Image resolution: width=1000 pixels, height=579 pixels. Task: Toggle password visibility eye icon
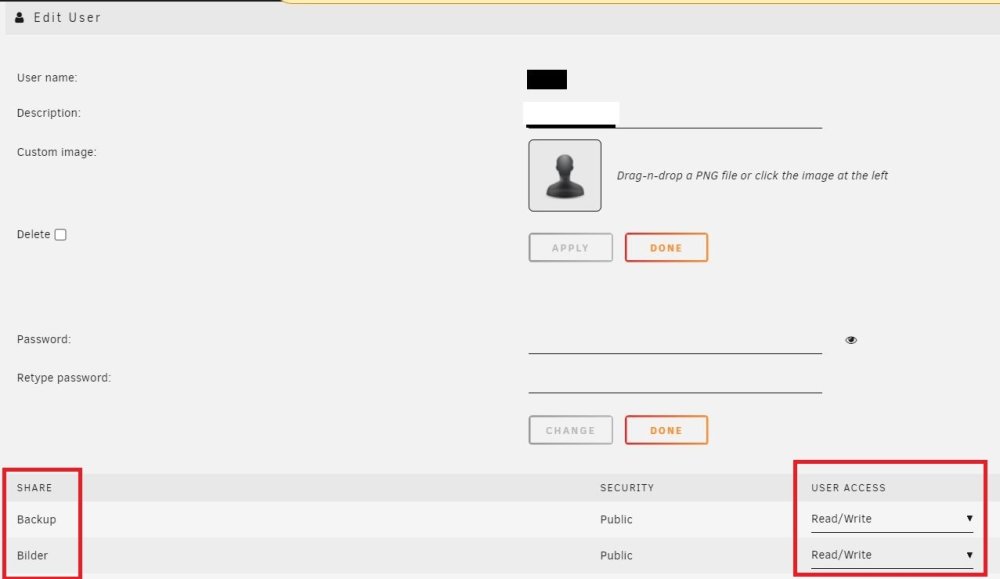(x=851, y=340)
